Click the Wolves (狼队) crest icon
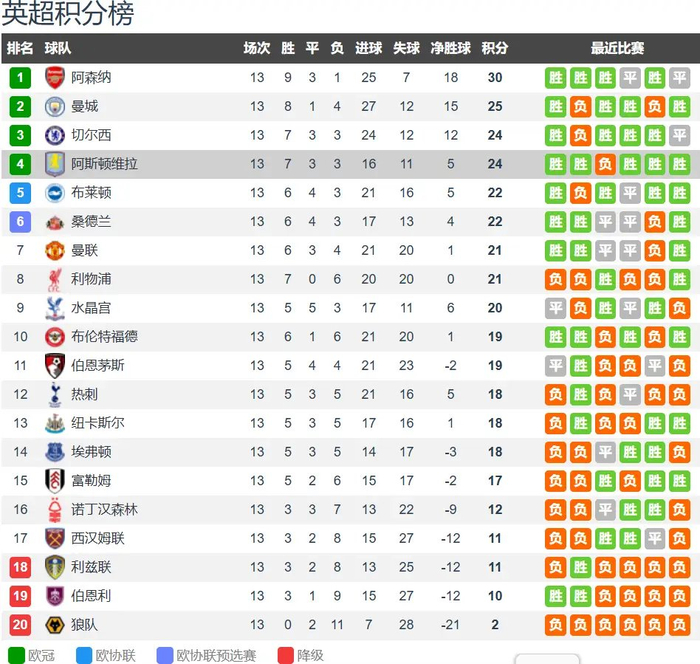The width and height of the screenshot is (700, 664). point(54,624)
